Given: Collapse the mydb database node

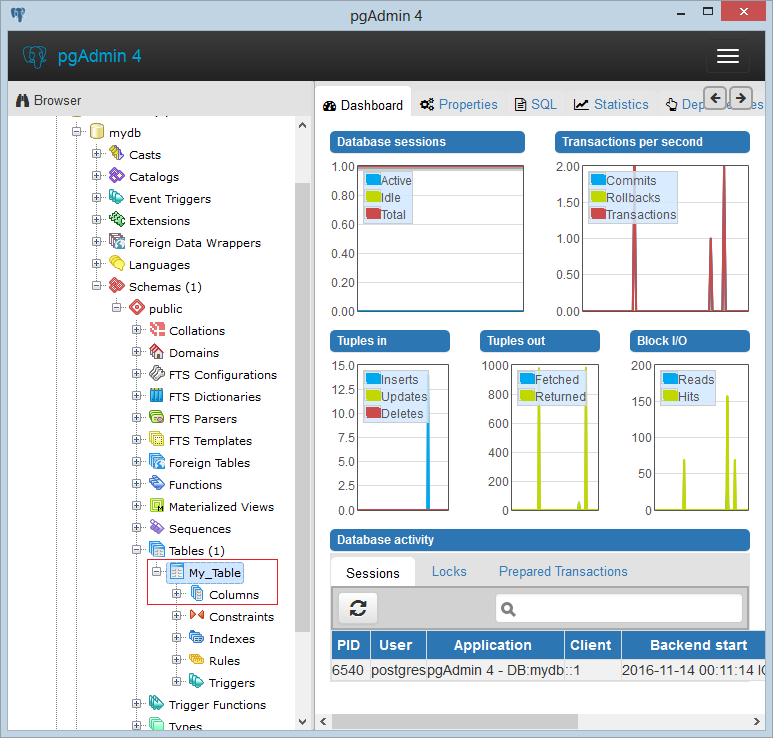Looking at the screenshot, I should [x=76, y=132].
